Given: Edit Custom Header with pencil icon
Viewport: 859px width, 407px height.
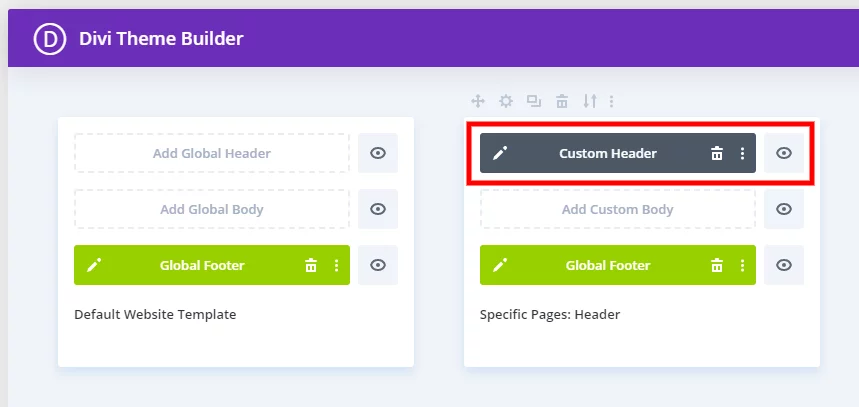Looking at the screenshot, I should tap(500, 153).
